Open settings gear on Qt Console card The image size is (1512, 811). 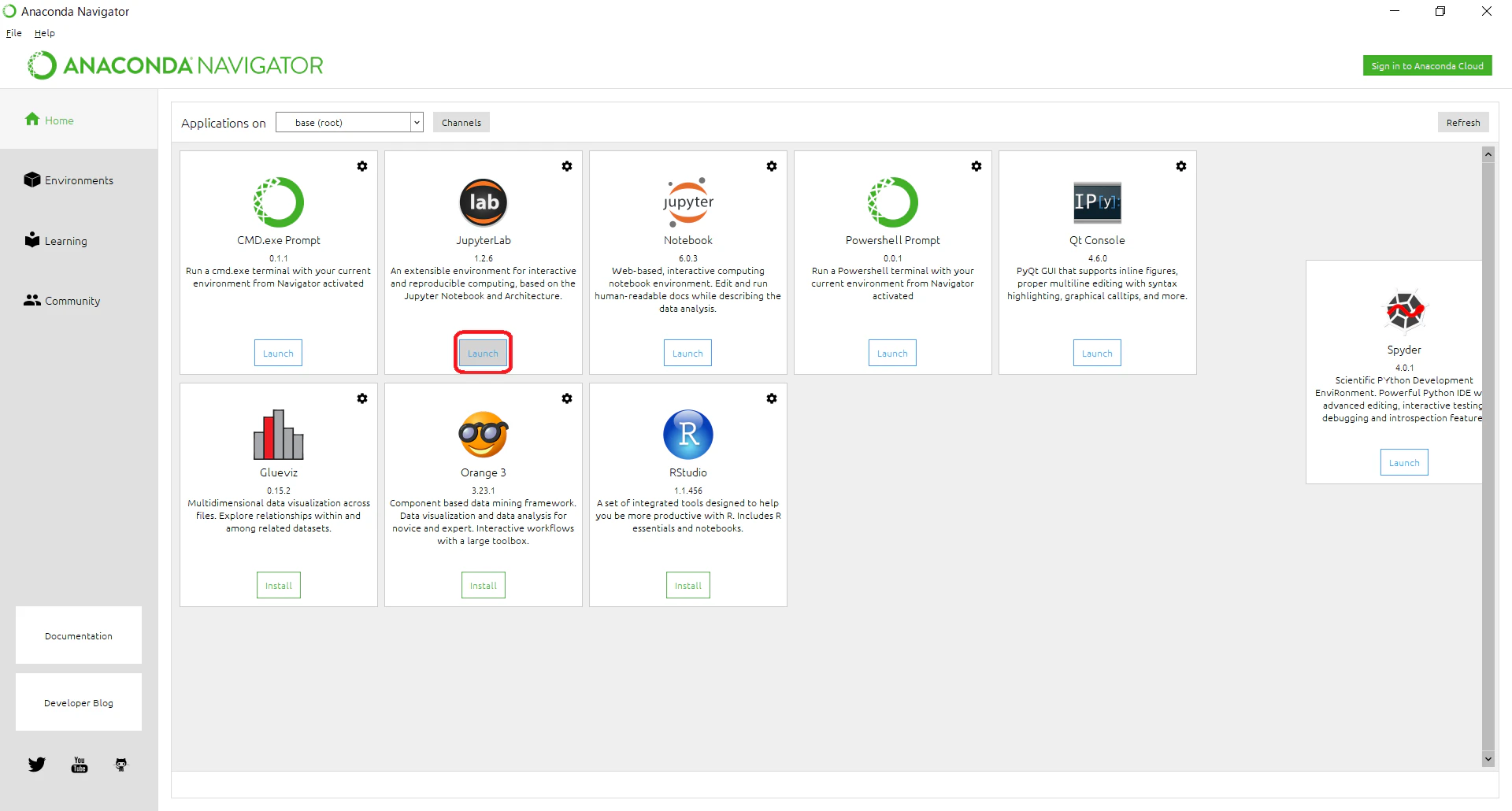pos(1181,166)
